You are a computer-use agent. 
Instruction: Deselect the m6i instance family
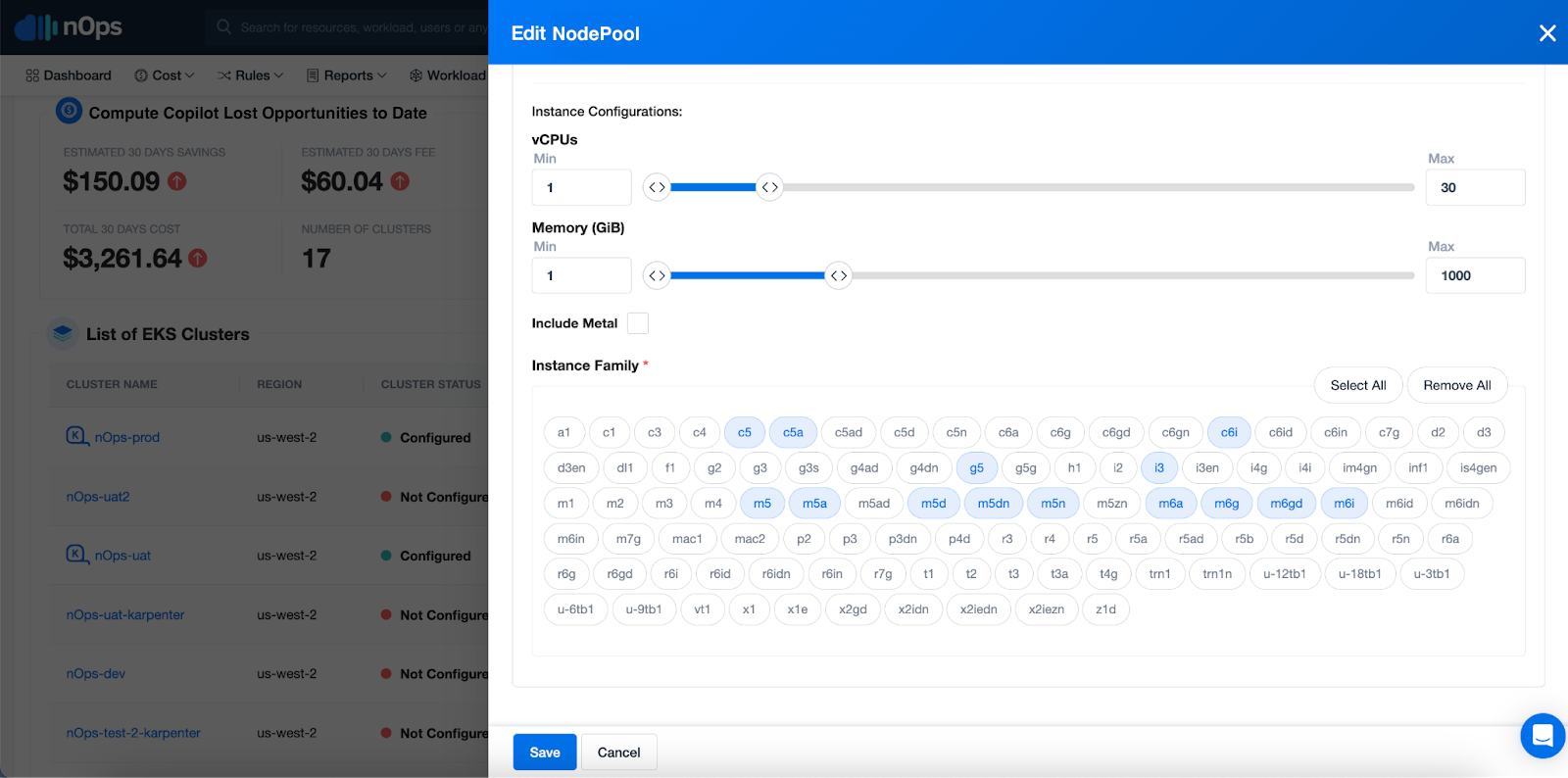click(1345, 503)
